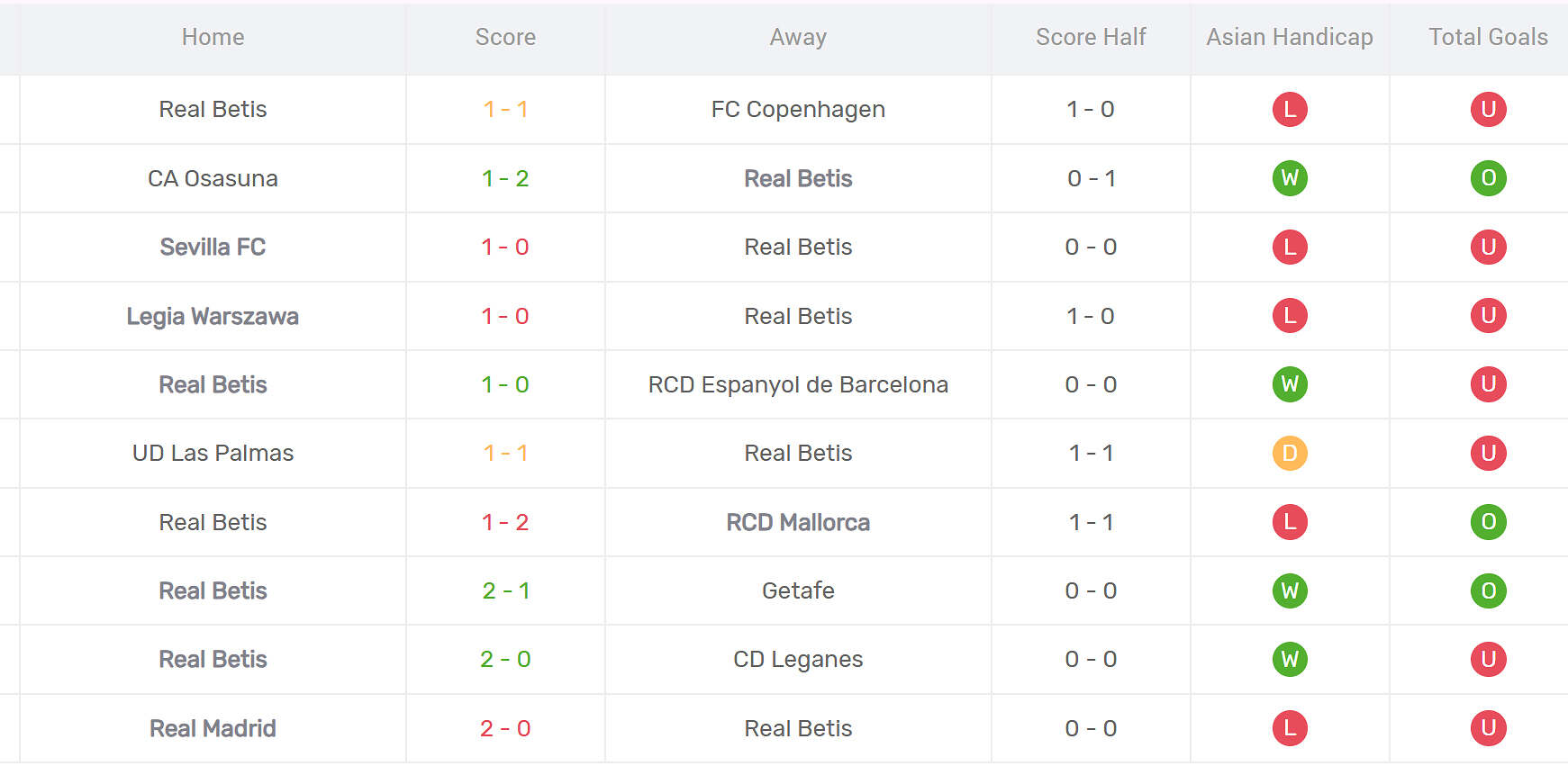The width and height of the screenshot is (1568, 766).
Task: Select the Total Goals column header
Action: point(1488,37)
